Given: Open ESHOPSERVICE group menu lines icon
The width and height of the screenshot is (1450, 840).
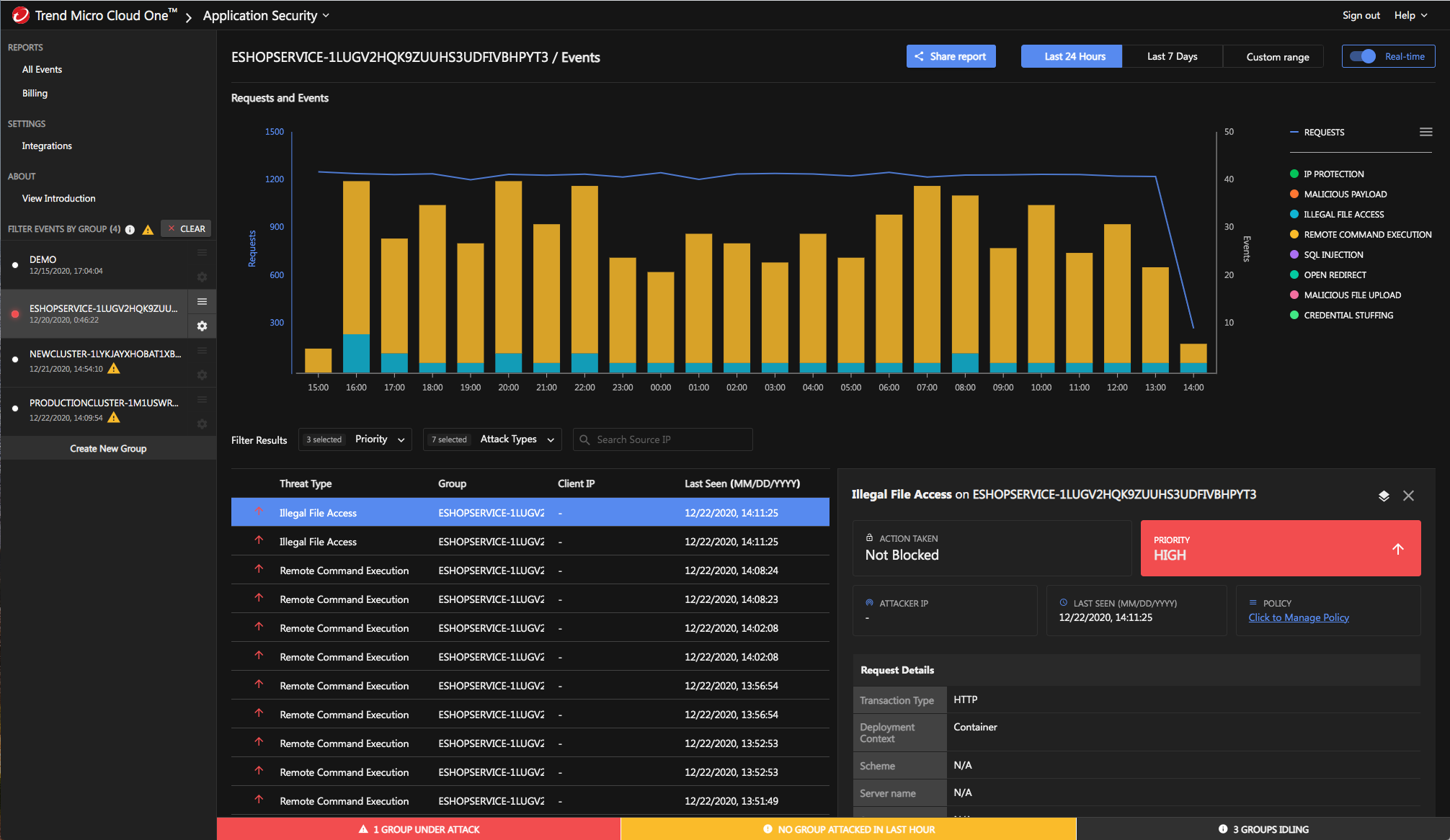Looking at the screenshot, I should [202, 302].
